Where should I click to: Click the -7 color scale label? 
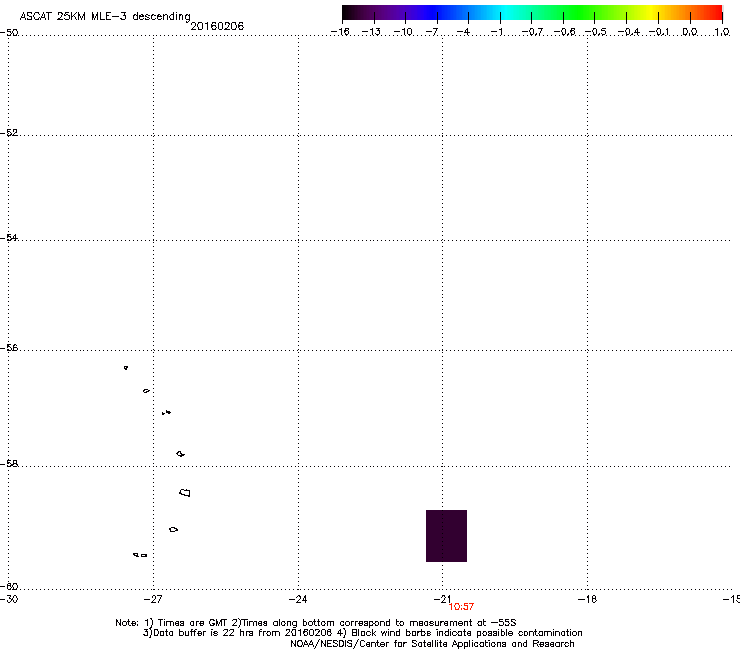pyautogui.click(x=432, y=32)
